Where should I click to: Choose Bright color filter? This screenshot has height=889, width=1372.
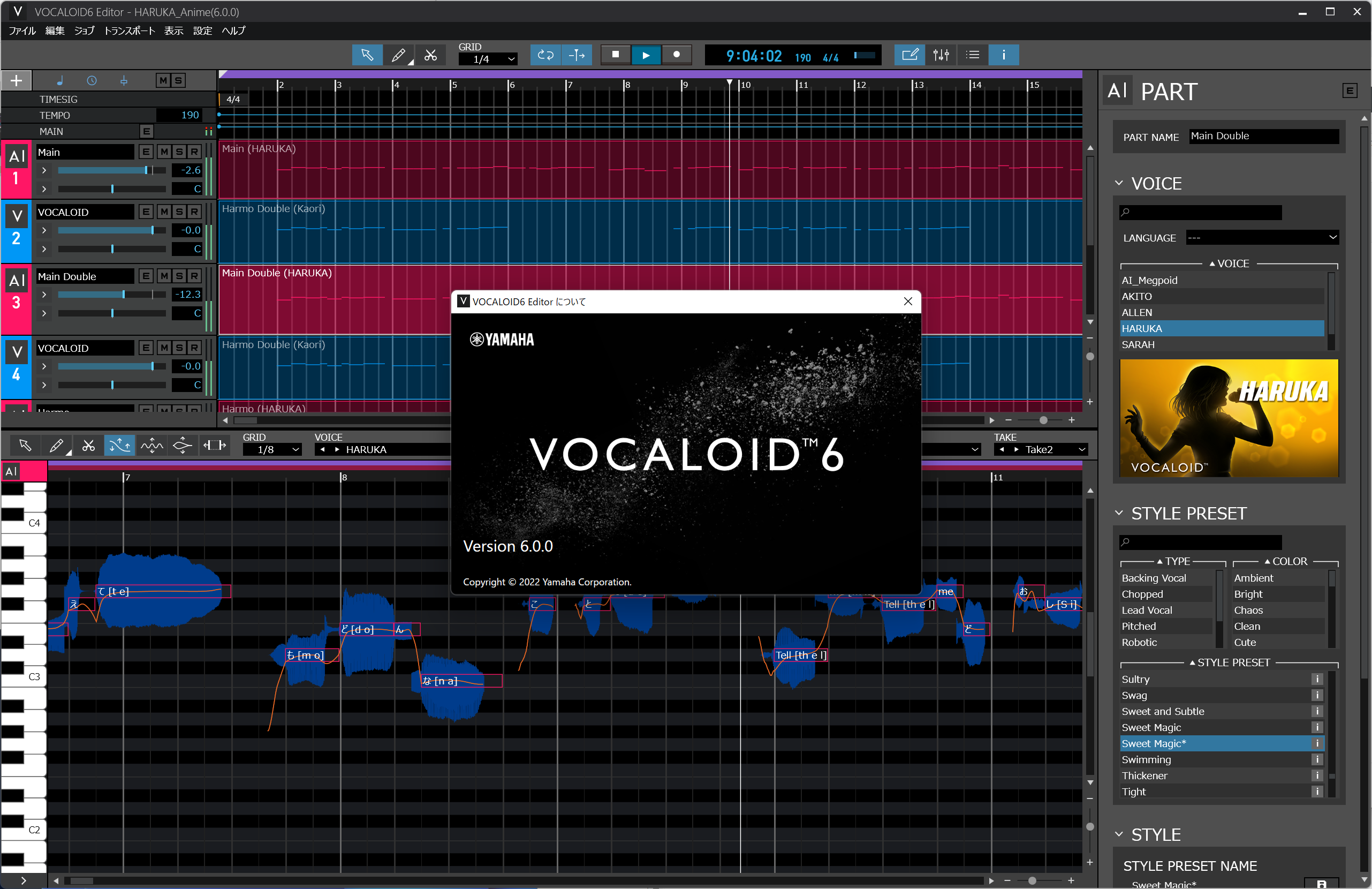point(1279,594)
